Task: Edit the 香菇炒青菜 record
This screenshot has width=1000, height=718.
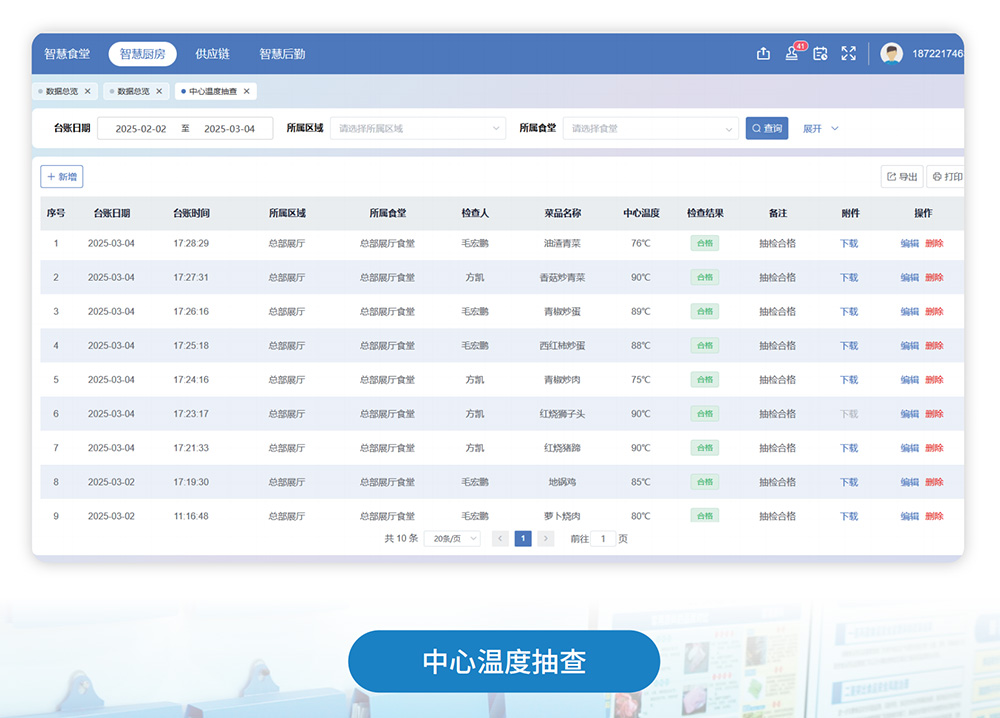Action: pos(911,277)
